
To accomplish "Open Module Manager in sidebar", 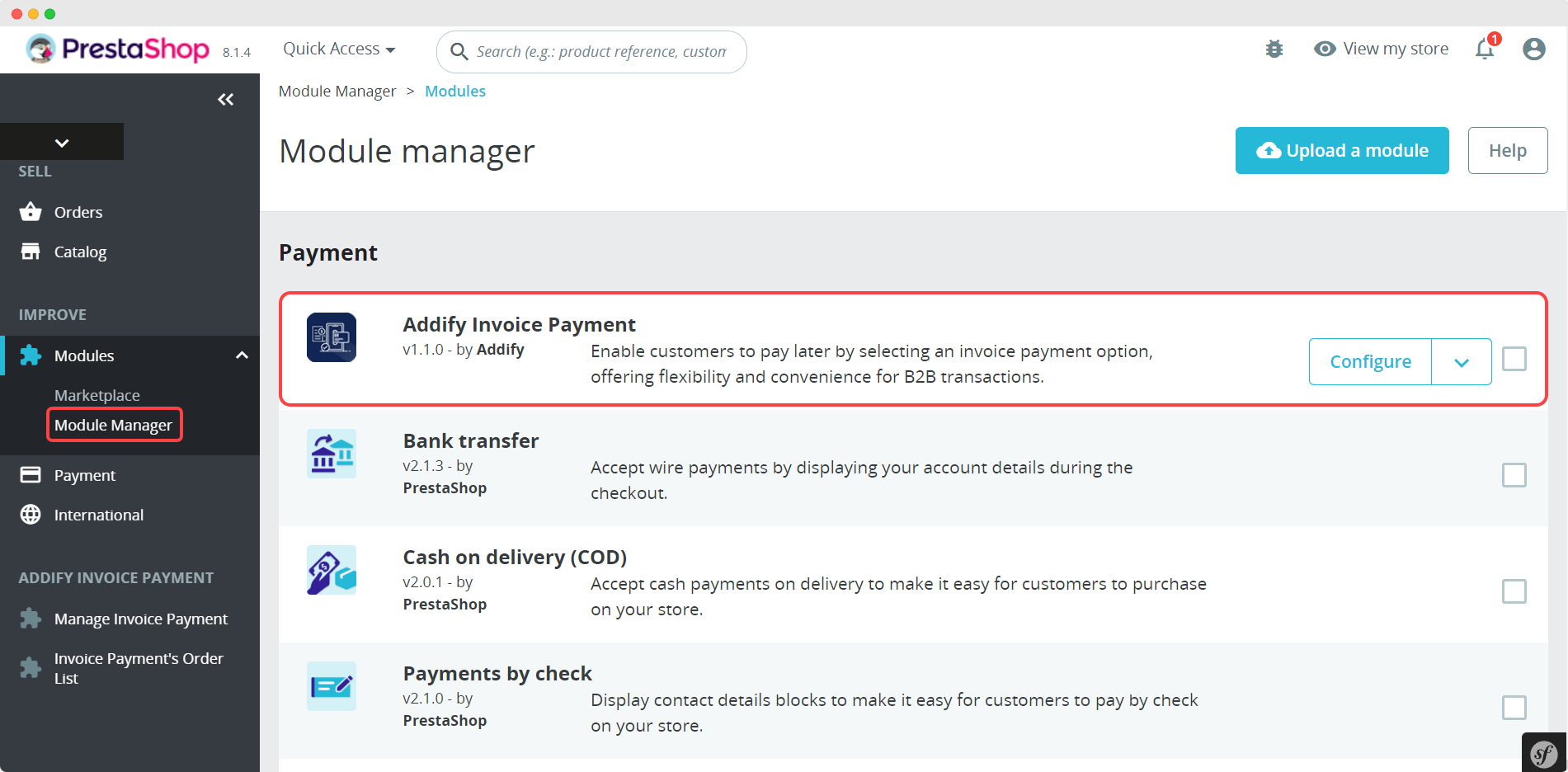I will (x=114, y=426).
